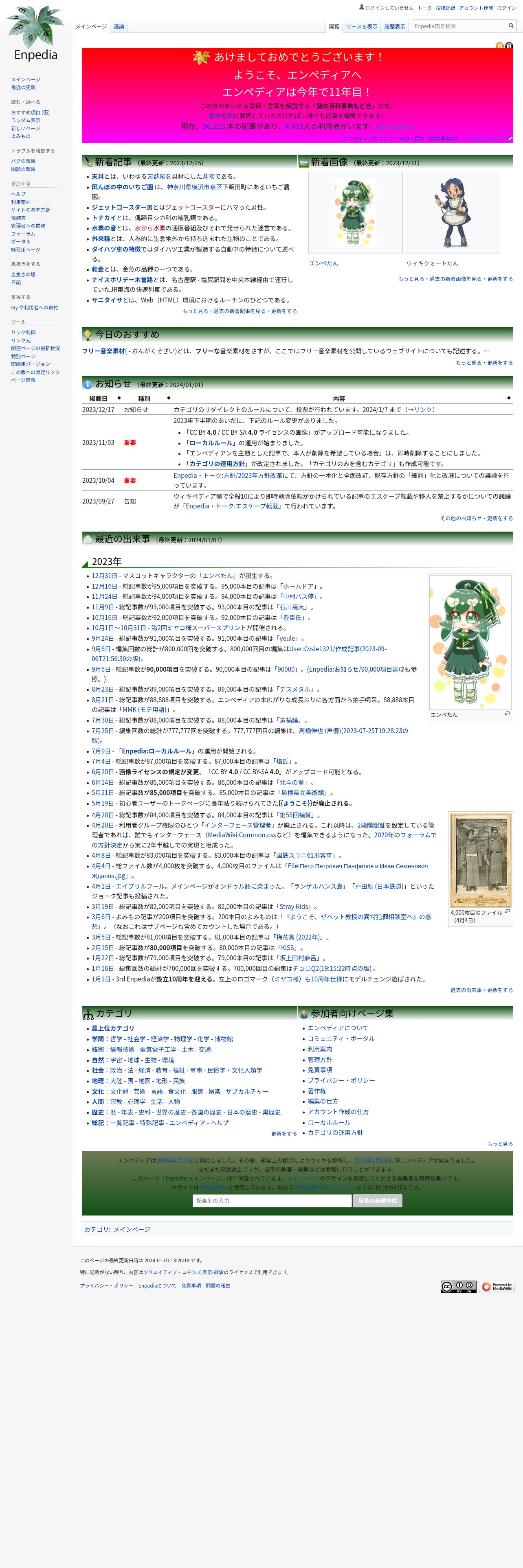This screenshot has height=1568, width=523.
Task: Click the 記事の新規作成 button
Action: coord(378,1200)
